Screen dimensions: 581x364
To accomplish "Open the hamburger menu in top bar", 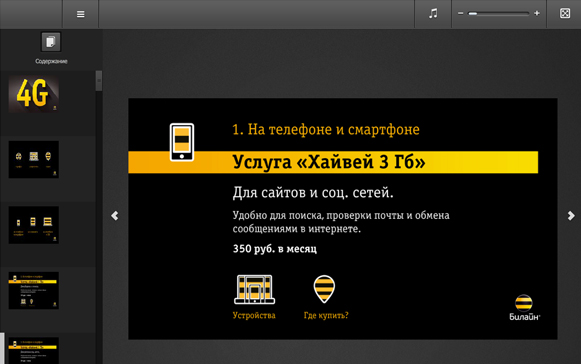I will point(80,14).
